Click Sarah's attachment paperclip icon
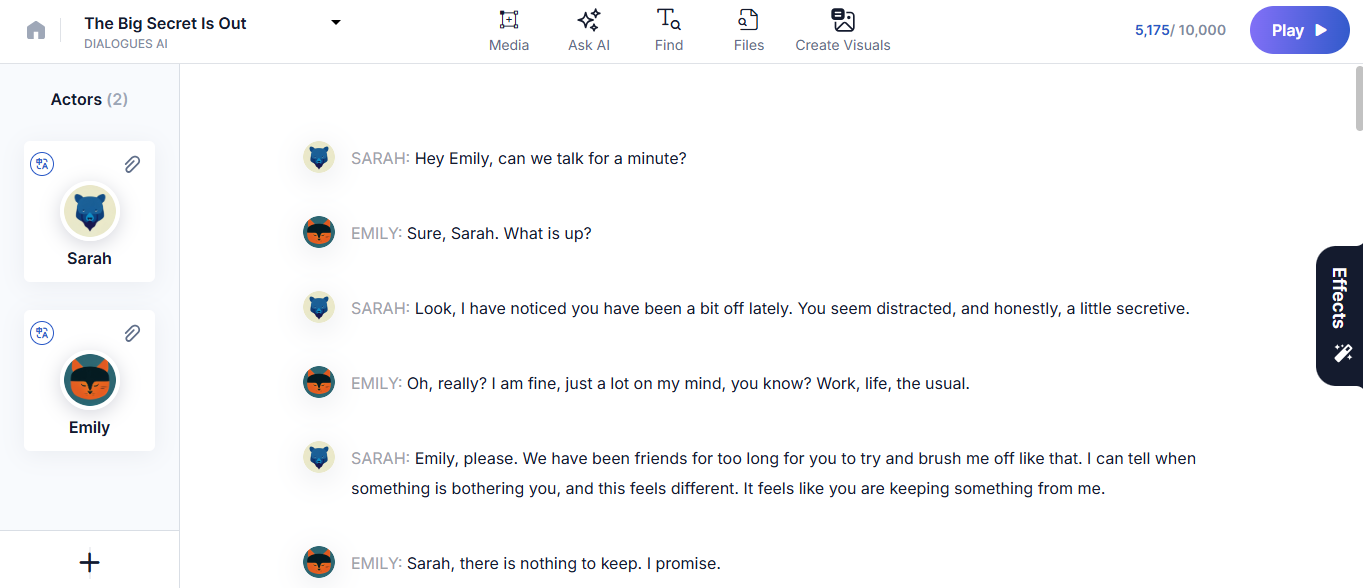Screen dimensions: 1363x588 point(132,164)
